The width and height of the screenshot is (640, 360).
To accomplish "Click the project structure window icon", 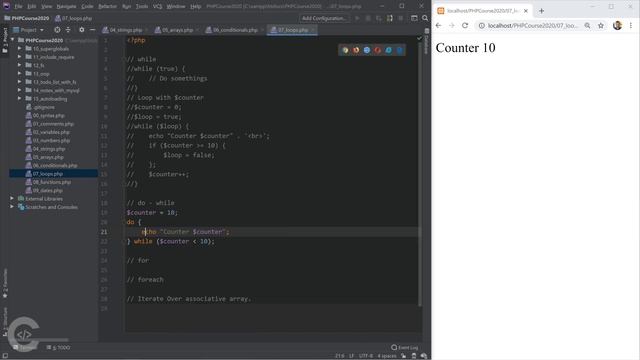I will [x=414, y=18].
